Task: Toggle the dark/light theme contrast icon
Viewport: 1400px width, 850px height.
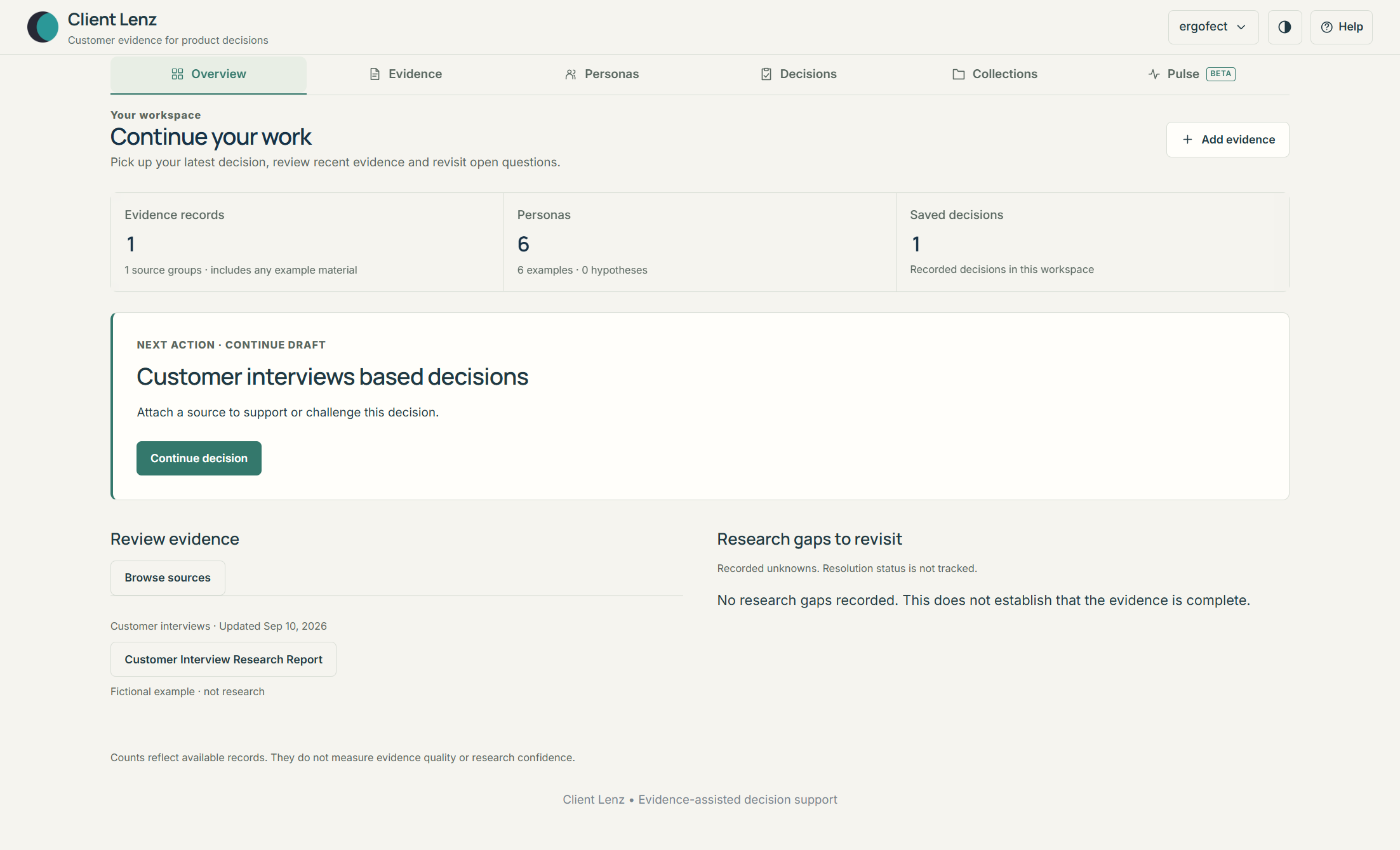Action: pyautogui.click(x=1284, y=27)
